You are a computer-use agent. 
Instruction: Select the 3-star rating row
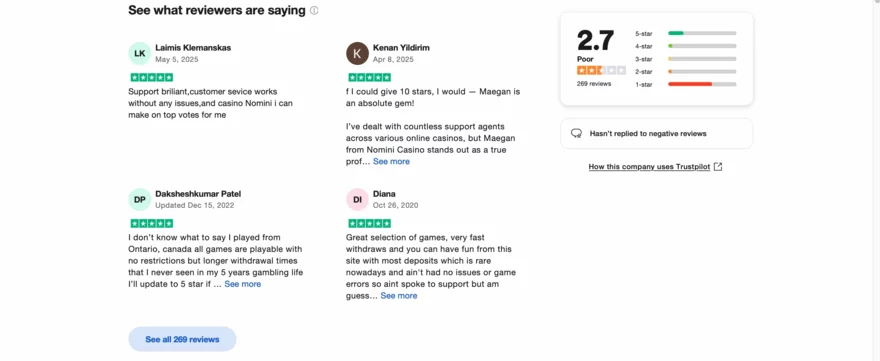pyautogui.click(x=685, y=59)
